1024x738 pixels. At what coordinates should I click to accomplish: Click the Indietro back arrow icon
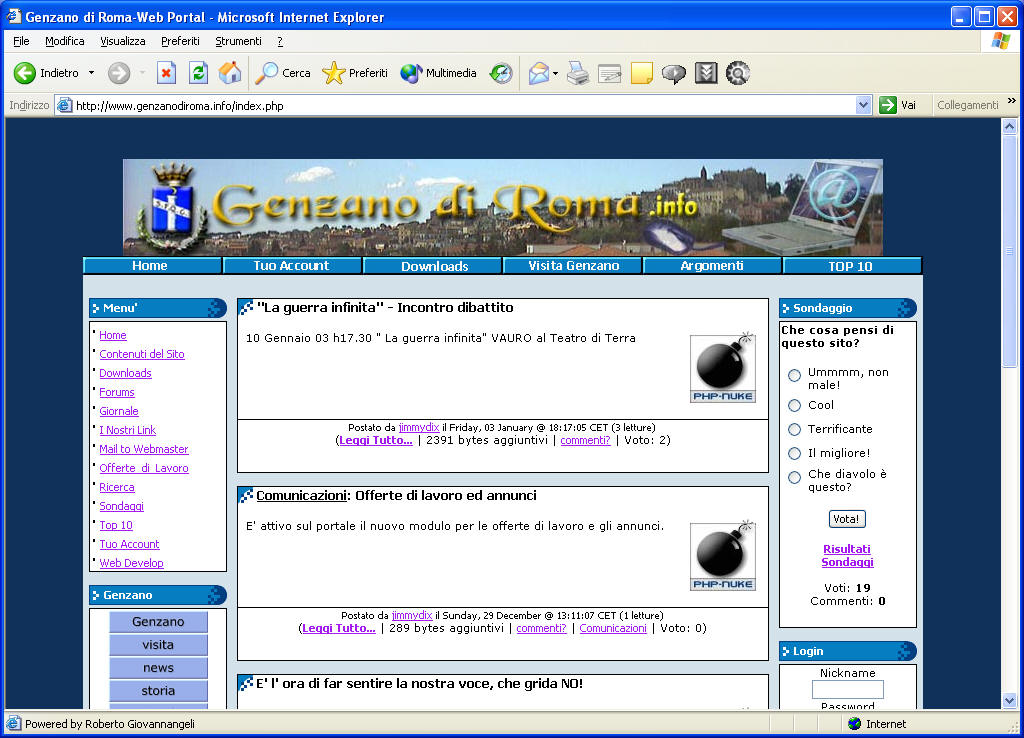click(x=25, y=73)
